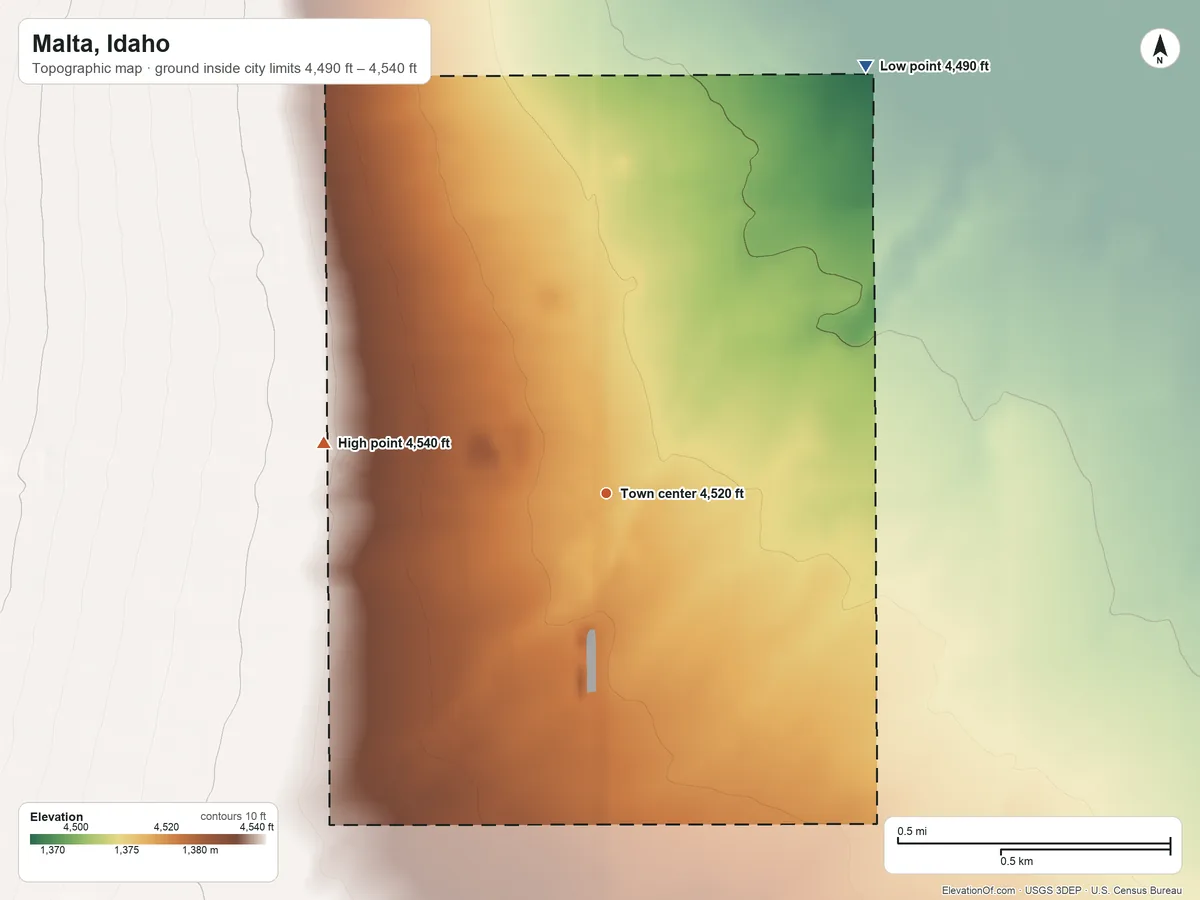This screenshot has width=1200, height=900.
Task: Click the topographic map subtitle text
Action: pos(224,71)
